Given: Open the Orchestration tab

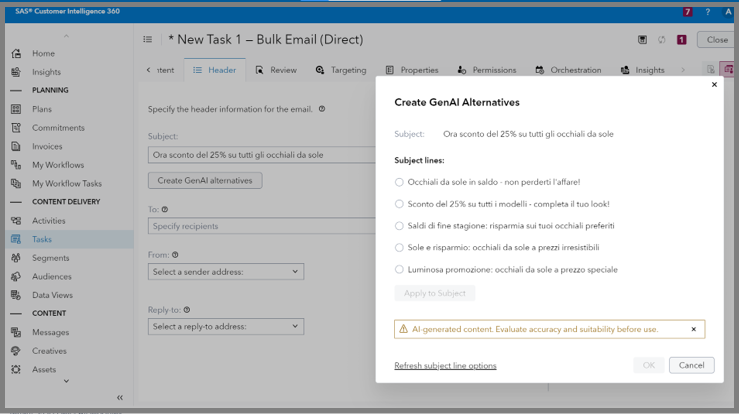Looking at the screenshot, I should pyautogui.click(x=568, y=70).
